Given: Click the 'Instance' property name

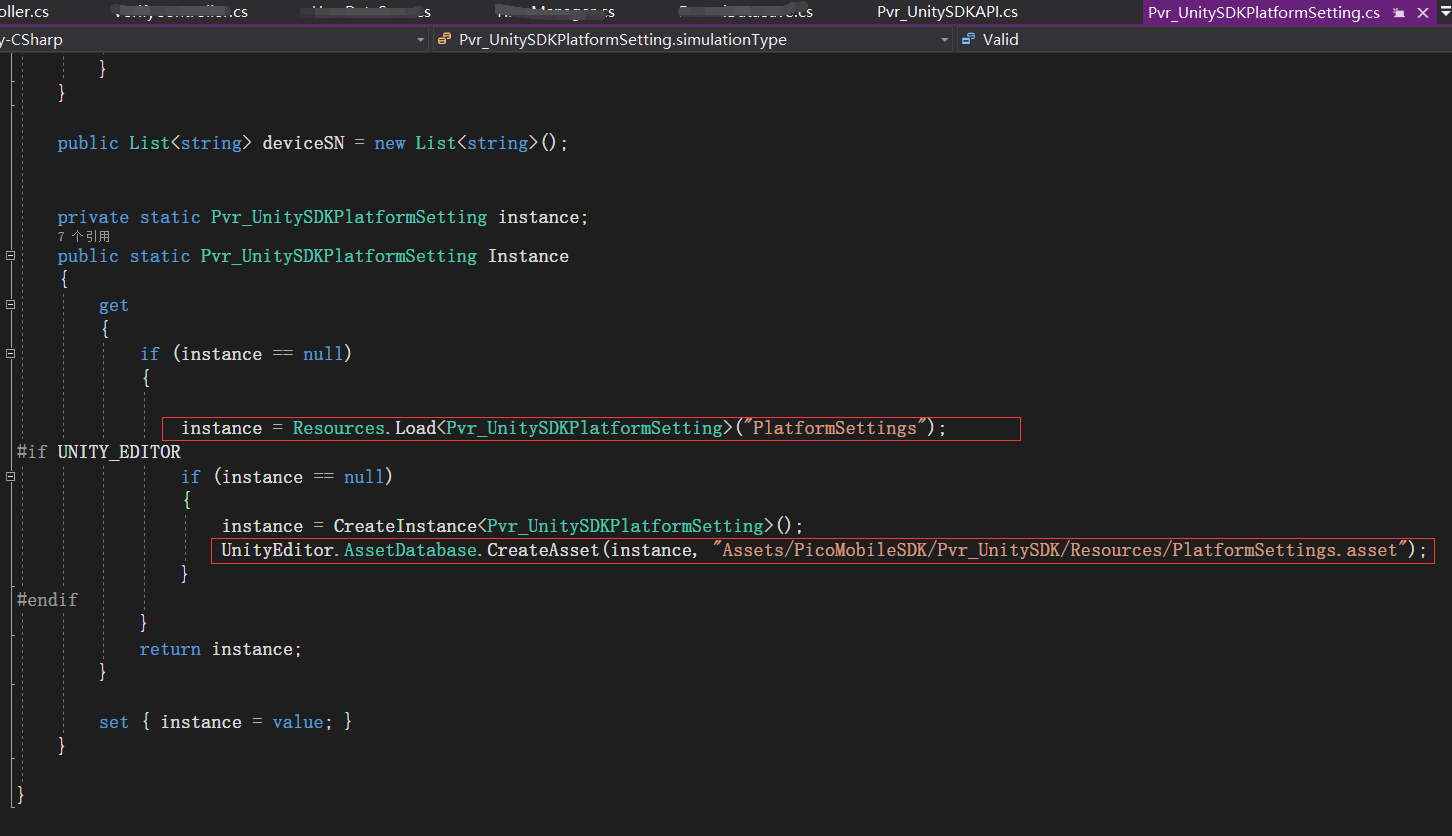Looking at the screenshot, I should coord(528,256).
